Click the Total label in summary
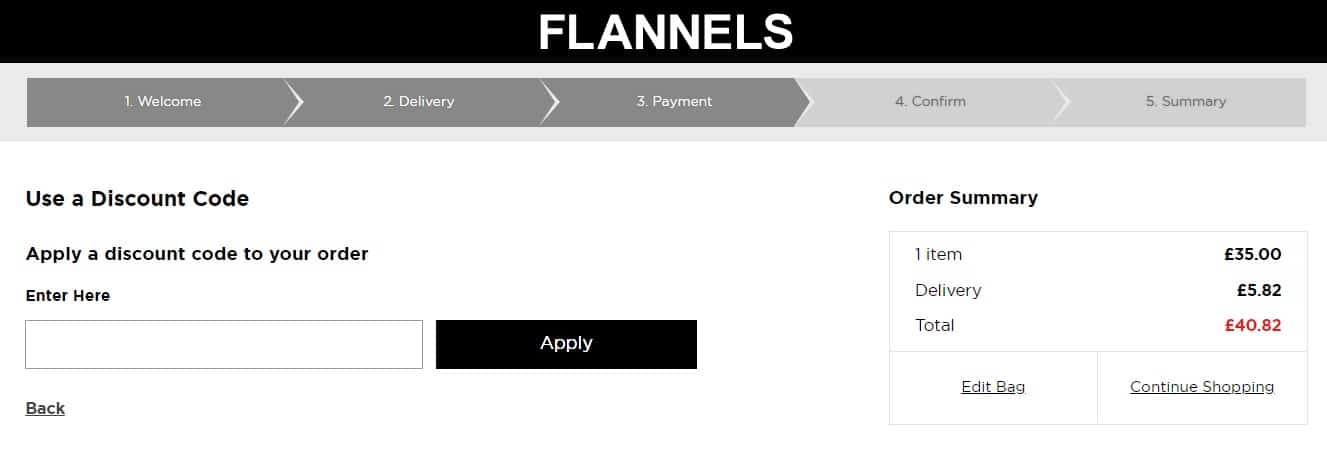Screen dimensions: 1327x471 (934, 326)
